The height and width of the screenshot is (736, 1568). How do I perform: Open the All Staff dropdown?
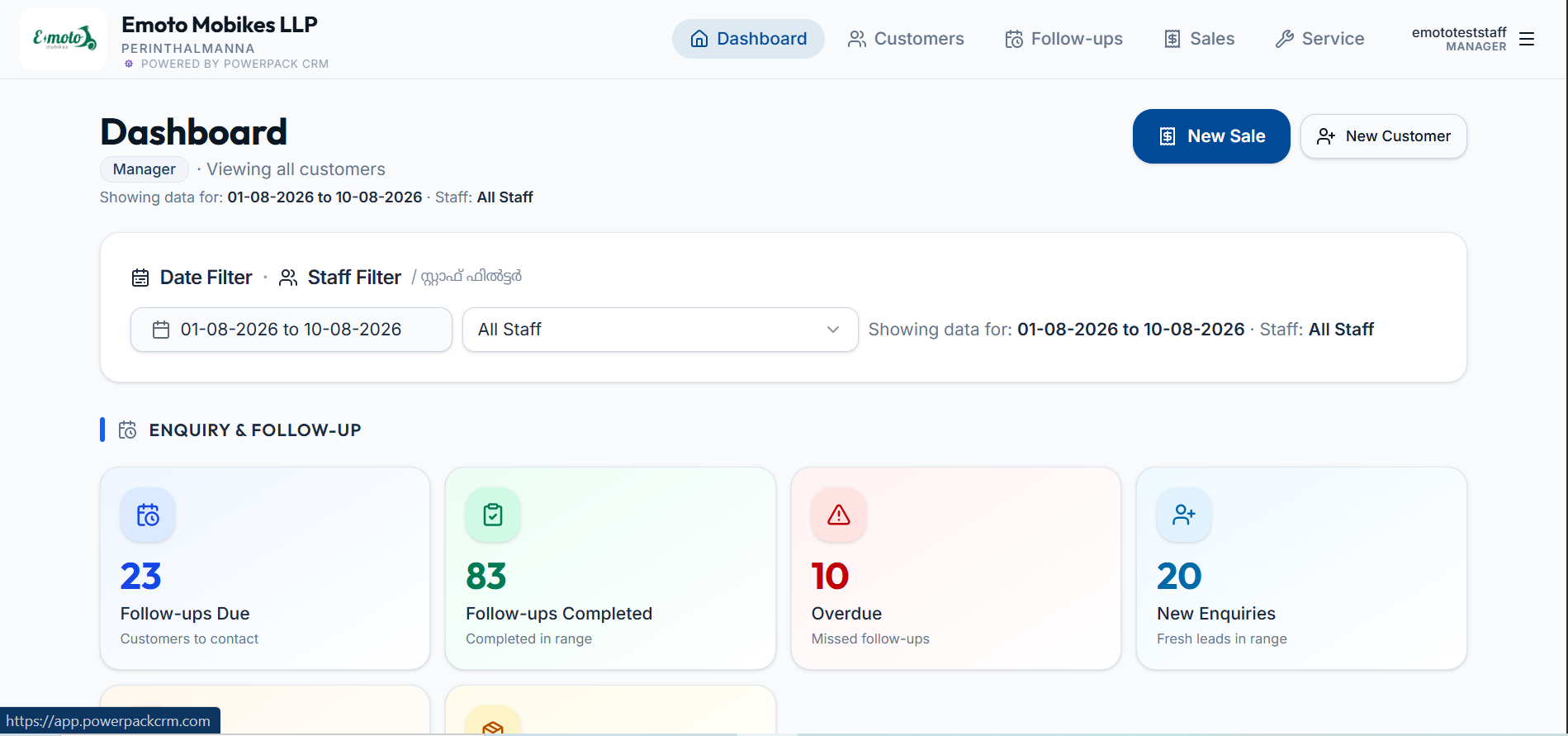pos(660,330)
